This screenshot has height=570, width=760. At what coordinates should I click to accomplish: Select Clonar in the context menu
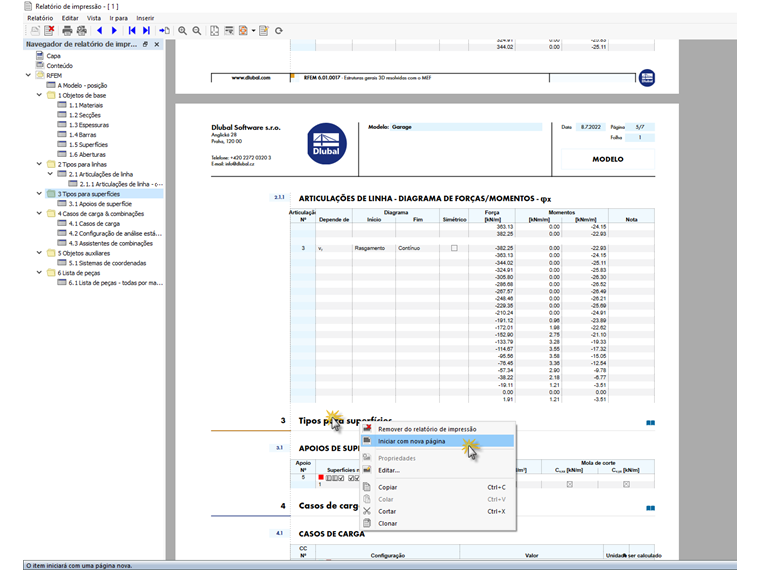click(438, 523)
